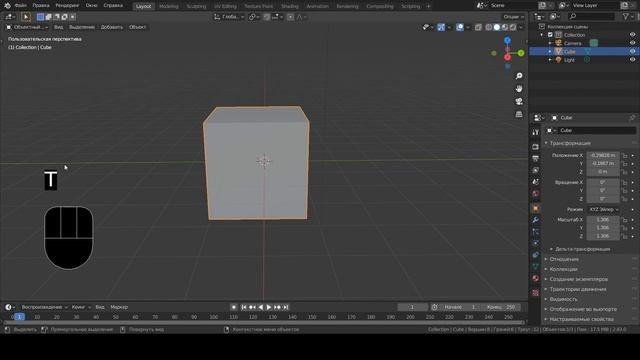This screenshot has height=360, width=640.
Task: Uncheck the Collection exclude checkbox
Action: 550,35
